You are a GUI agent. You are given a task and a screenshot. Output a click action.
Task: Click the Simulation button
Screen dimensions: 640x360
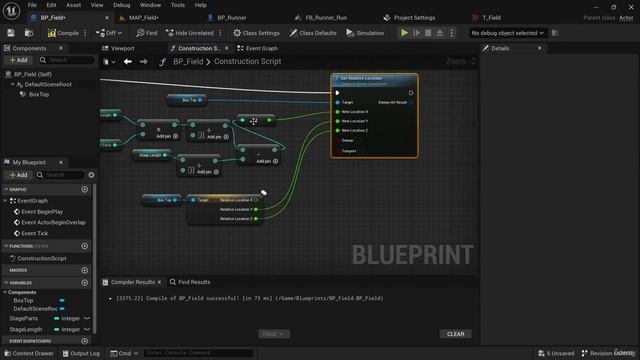point(365,33)
